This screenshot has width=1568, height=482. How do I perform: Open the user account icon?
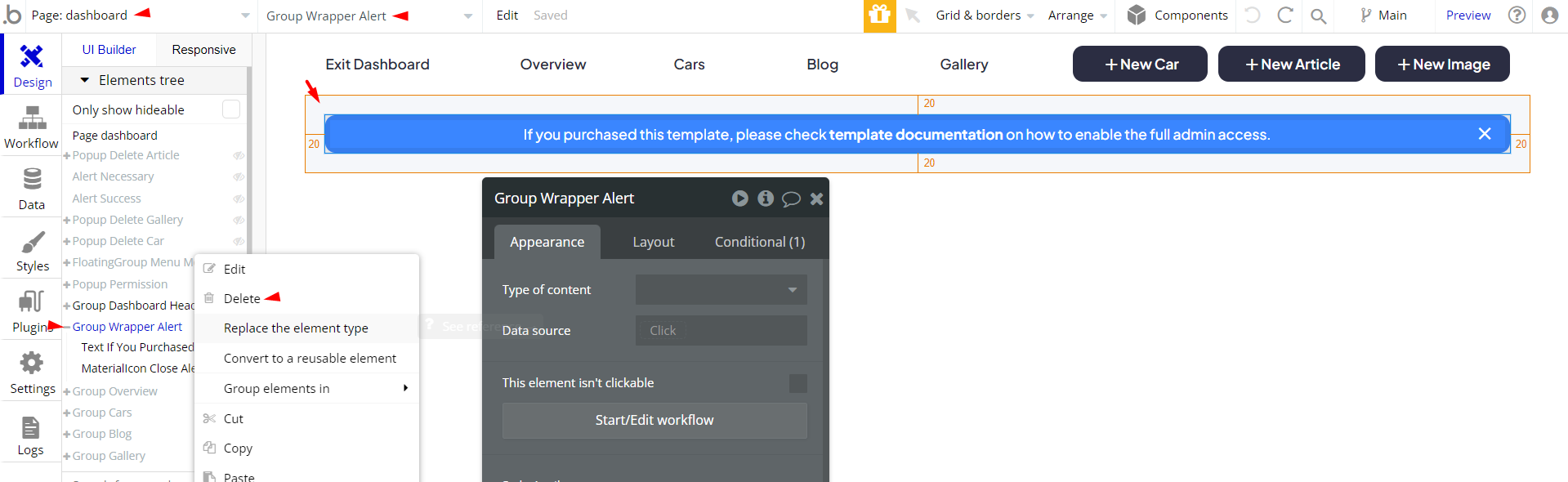pyautogui.click(x=1549, y=16)
